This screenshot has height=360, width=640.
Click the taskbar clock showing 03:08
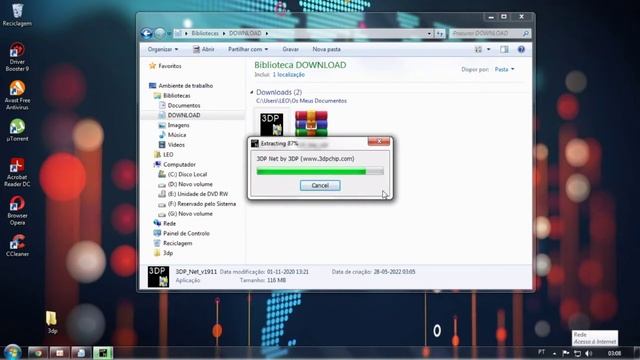pos(614,353)
